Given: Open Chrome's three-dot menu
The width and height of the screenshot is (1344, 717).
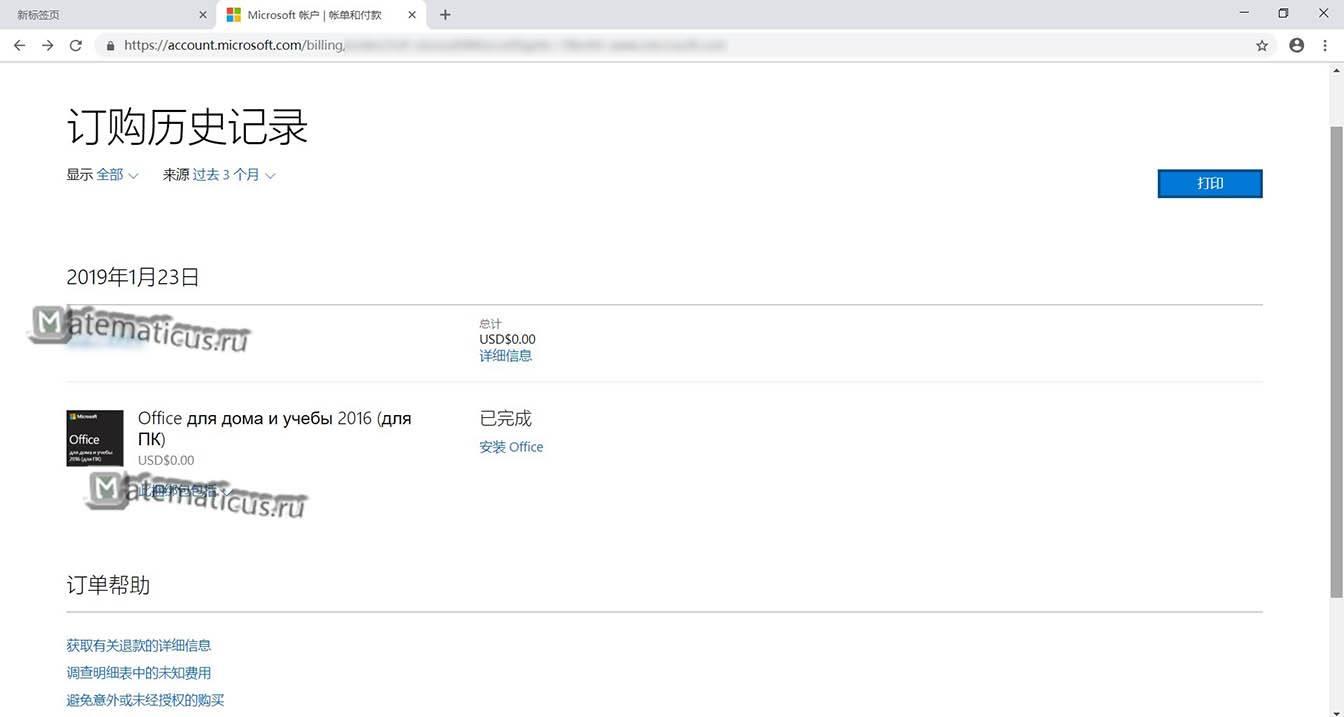Looking at the screenshot, I should [x=1326, y=45].
